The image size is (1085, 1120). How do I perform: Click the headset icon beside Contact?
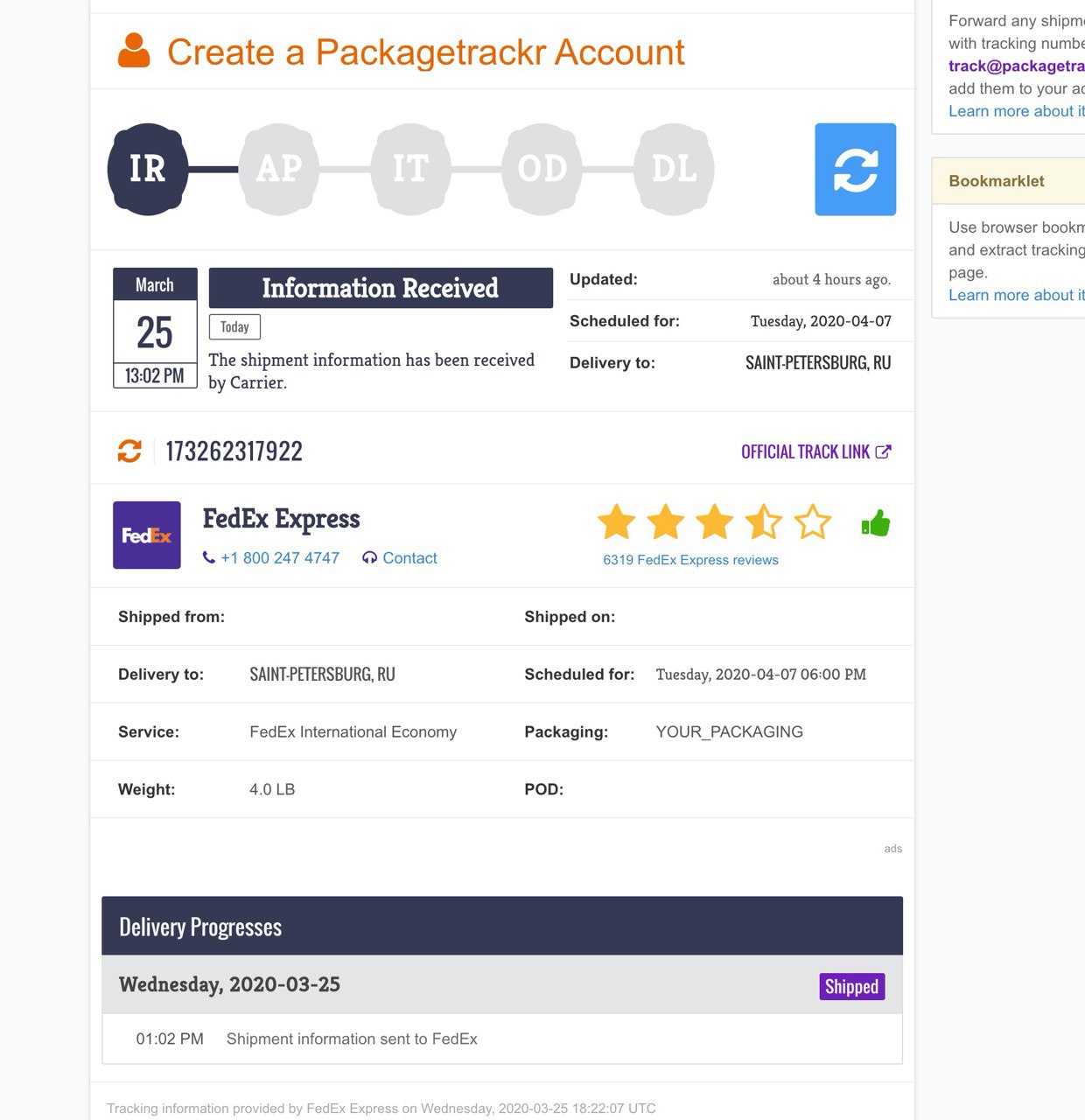pos(369,557)
